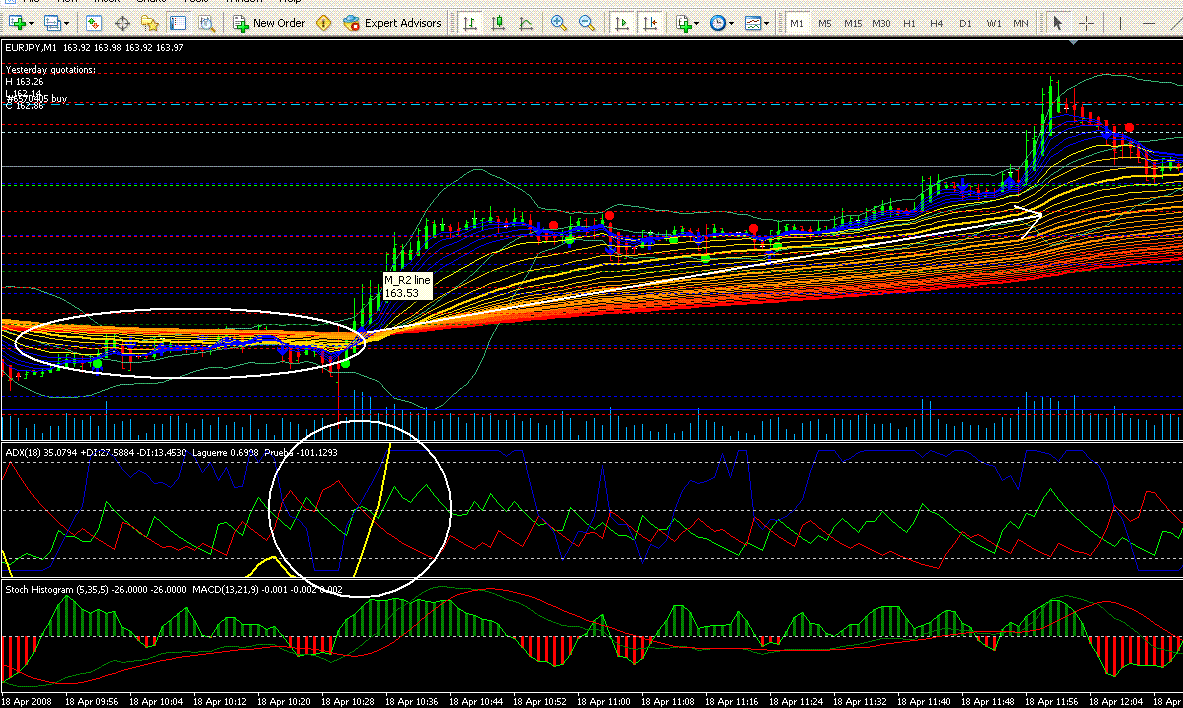The height and width of the screenshot is (708, 1183).
Task: Click the EURJPY,M1 chart title text
Action: click(31, 48)
